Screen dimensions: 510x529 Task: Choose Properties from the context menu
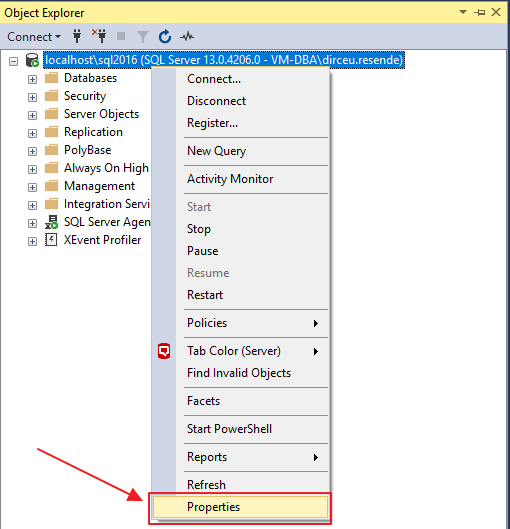click(240, 507)
